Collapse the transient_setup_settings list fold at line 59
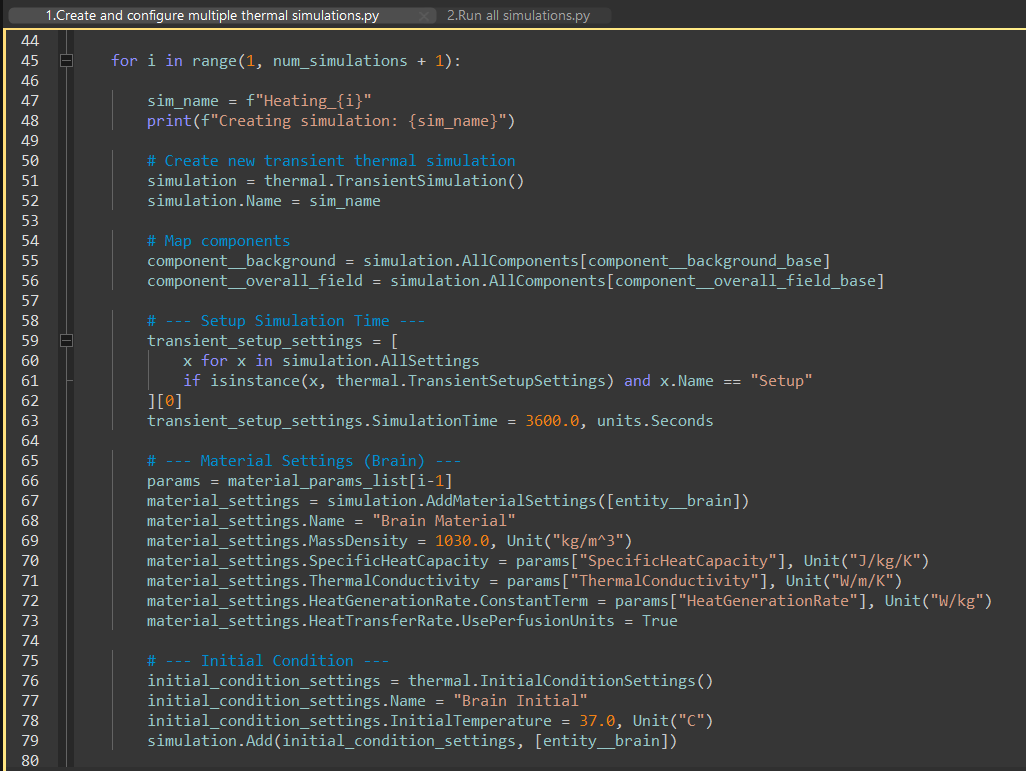The width and height of the screenshot is (1026, 771). tap(66, 341)
